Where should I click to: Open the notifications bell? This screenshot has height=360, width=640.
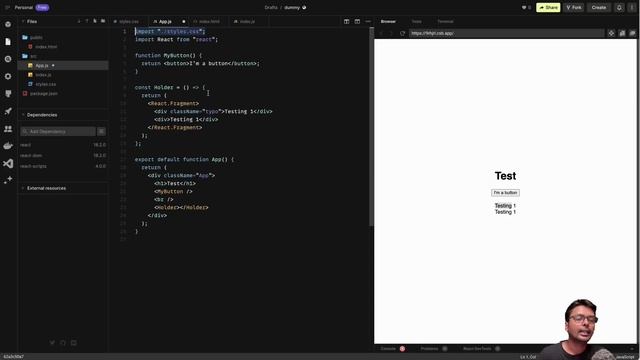point(619,7)
